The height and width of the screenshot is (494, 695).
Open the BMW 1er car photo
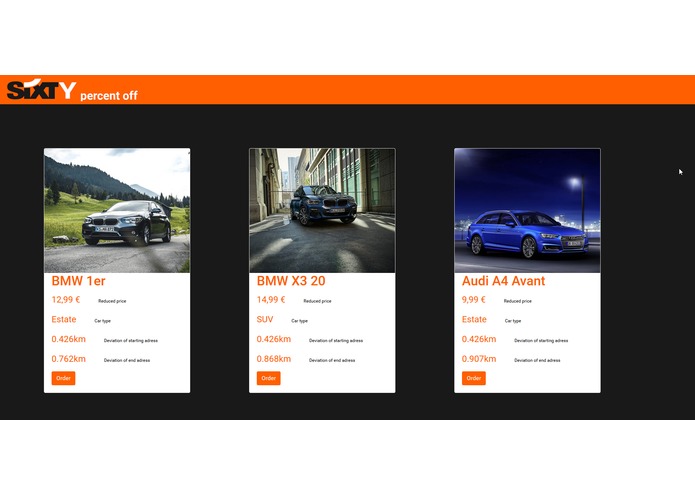click(117, 210)
